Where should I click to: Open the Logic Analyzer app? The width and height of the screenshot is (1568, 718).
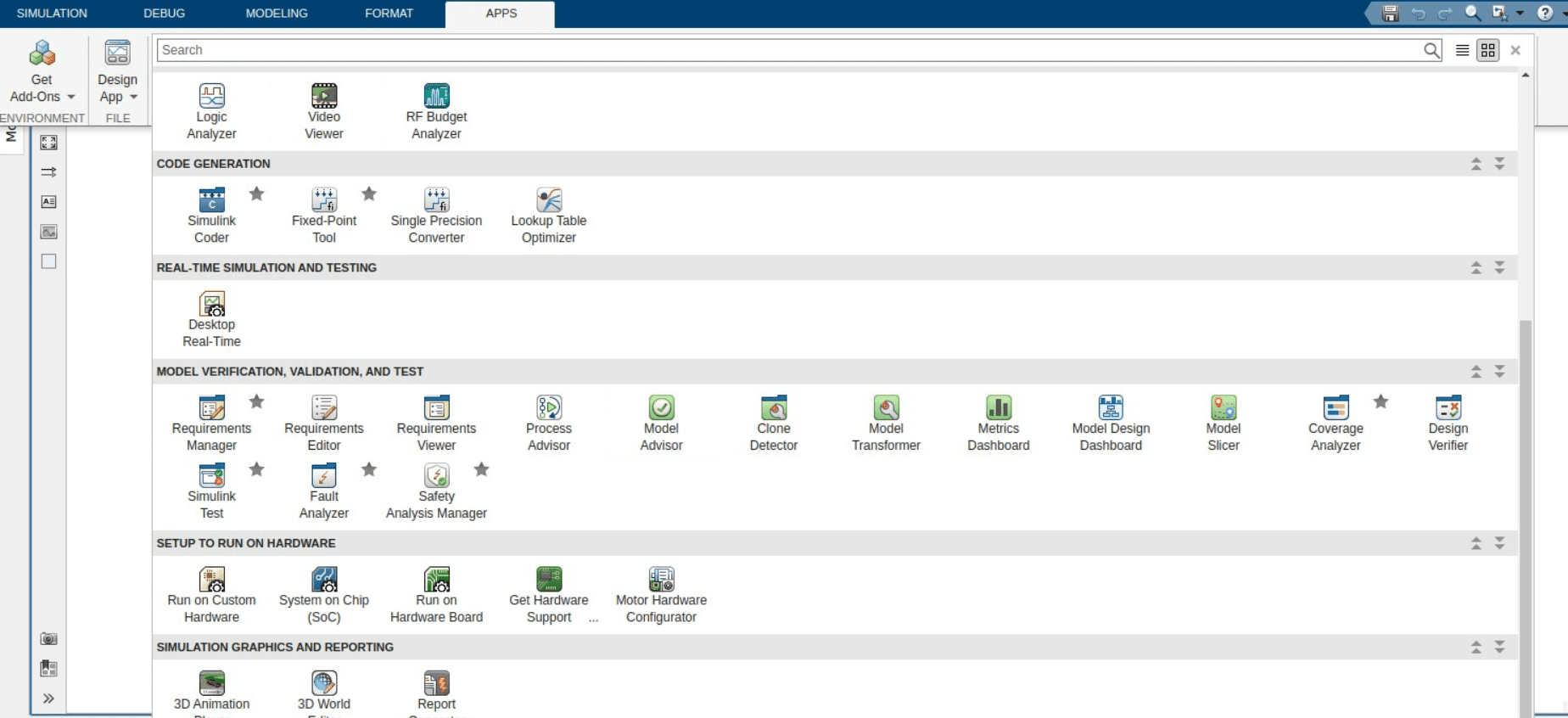tap(211, 111)
